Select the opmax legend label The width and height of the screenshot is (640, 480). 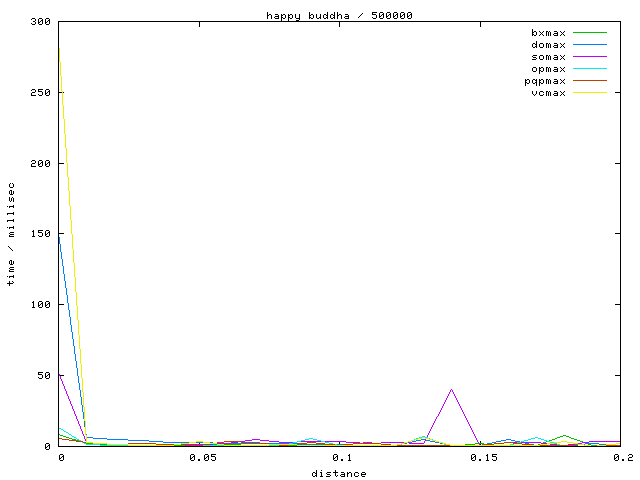[x=548, y=69]
